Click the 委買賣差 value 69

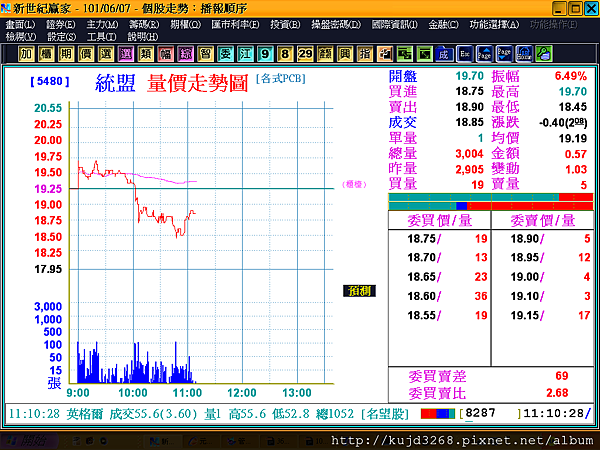[x=562, y=376]
